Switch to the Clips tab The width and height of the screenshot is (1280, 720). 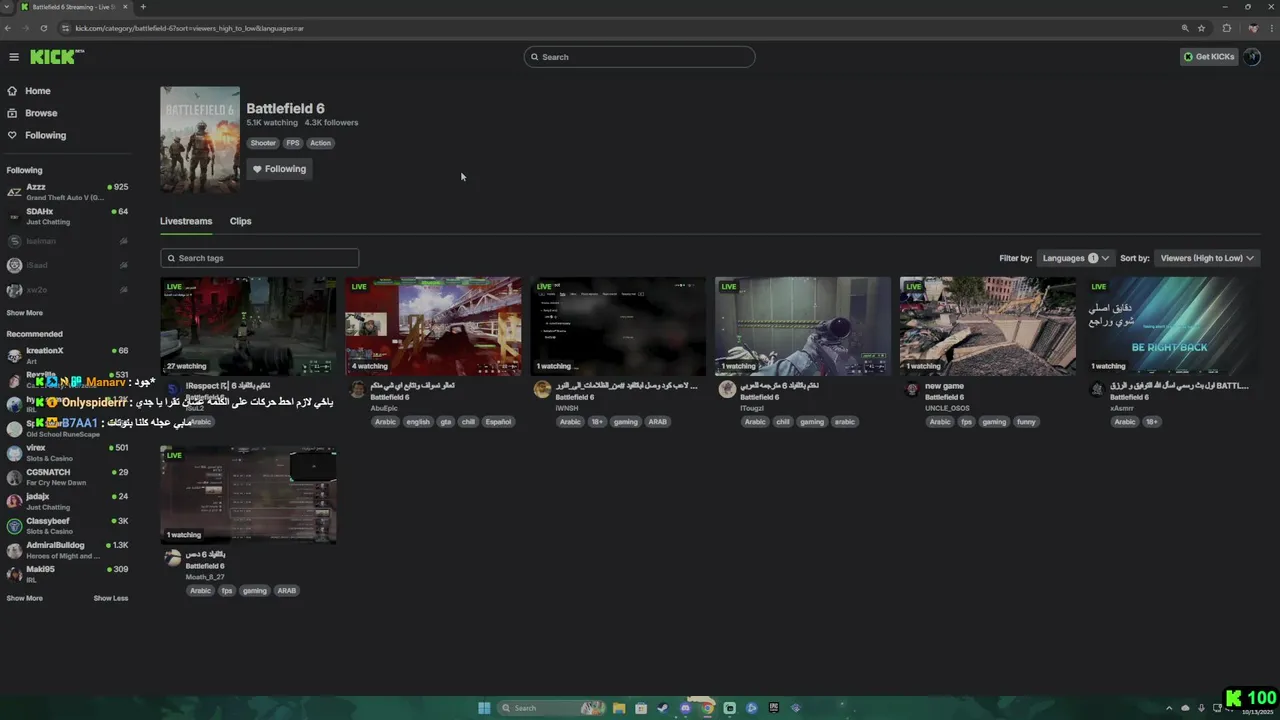(240, 221)
